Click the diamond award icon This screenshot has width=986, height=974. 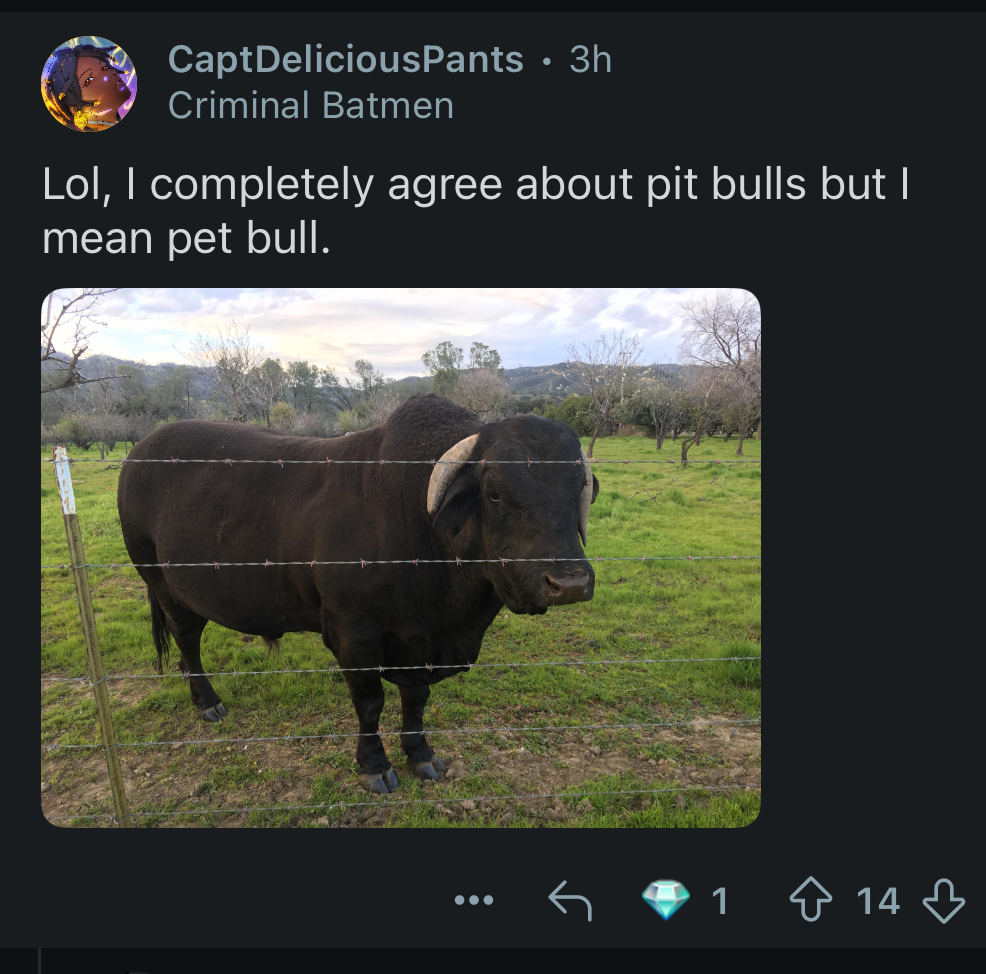[x=665, y=901]
